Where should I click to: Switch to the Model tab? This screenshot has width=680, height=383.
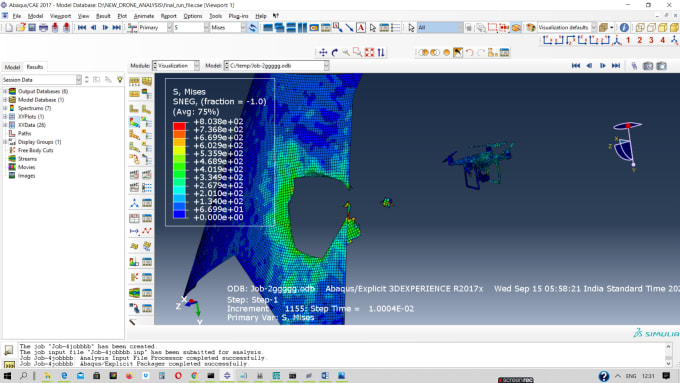point(12,67)
